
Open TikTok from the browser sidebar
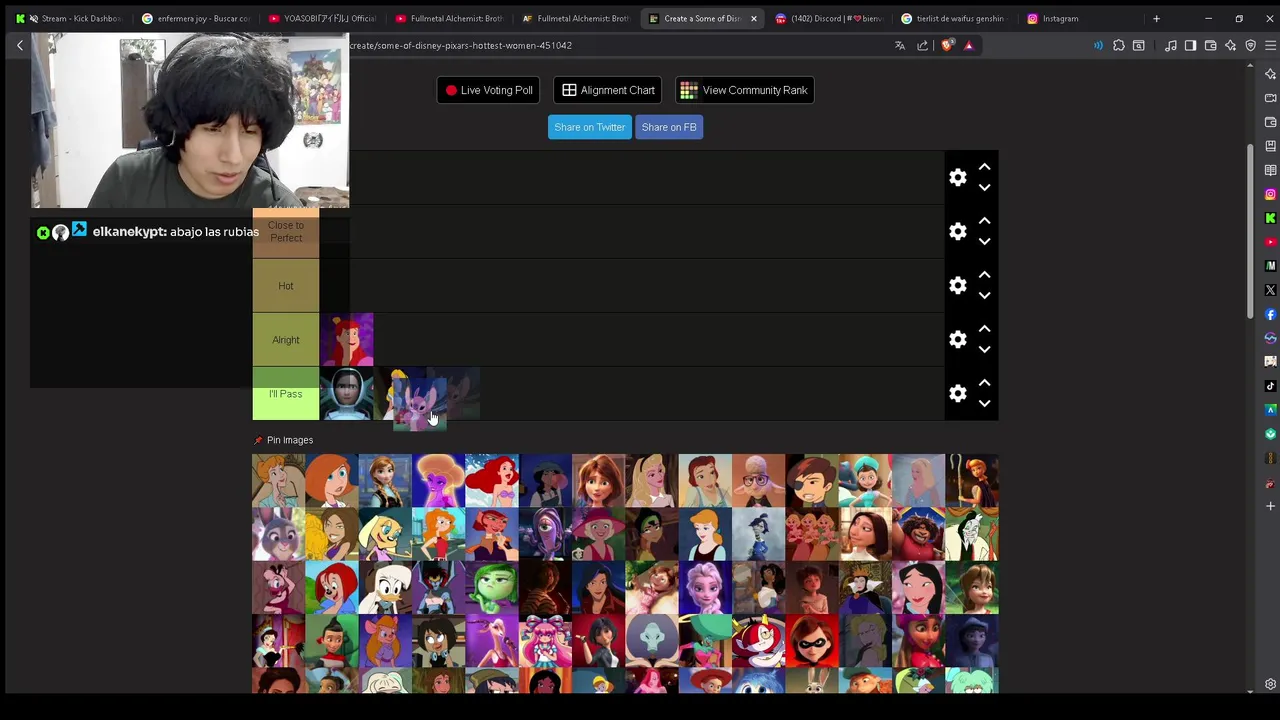coord(1270,386)
